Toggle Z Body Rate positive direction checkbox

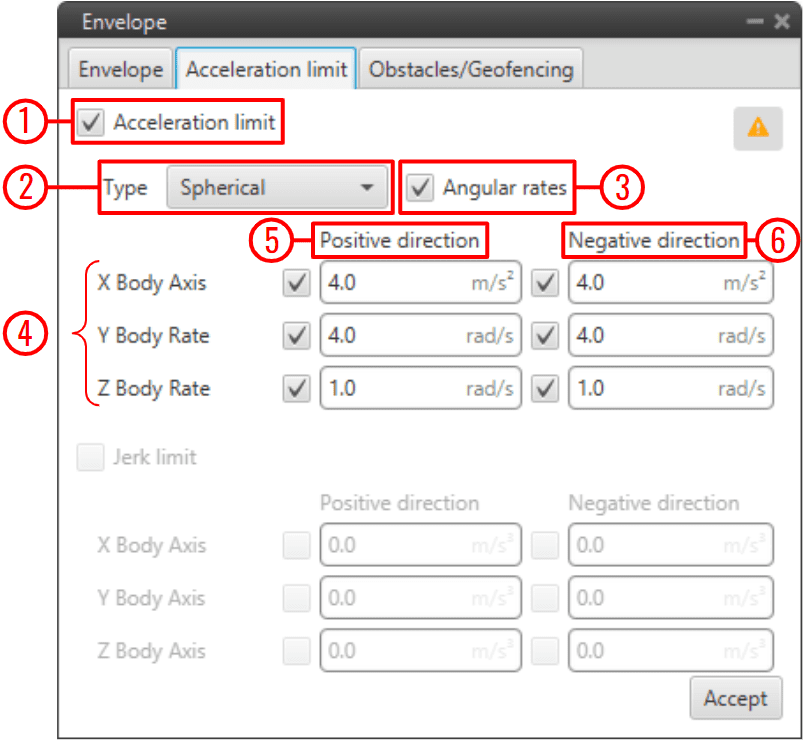[x=297, y=389]
